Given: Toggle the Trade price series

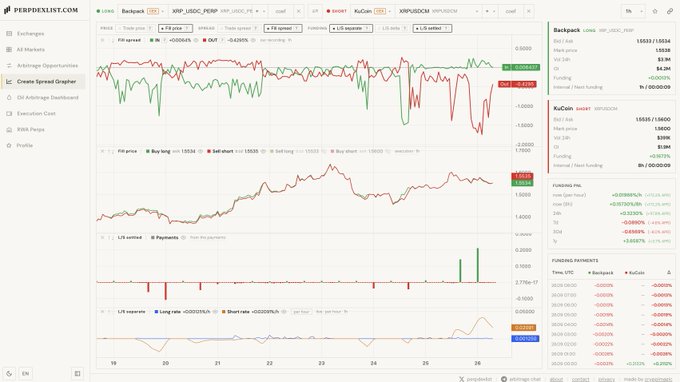Looking at the screenshot, I should pos(136,28).
